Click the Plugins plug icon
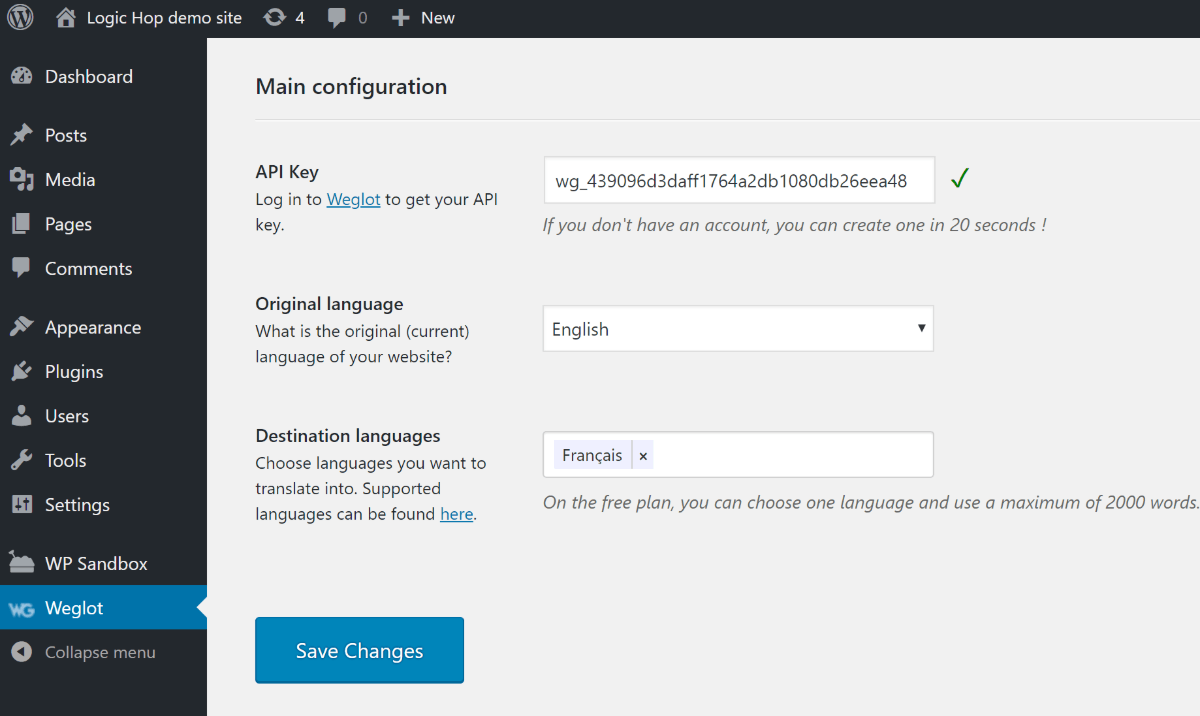This screenshot has height=716, width=1200. (21, 372)
